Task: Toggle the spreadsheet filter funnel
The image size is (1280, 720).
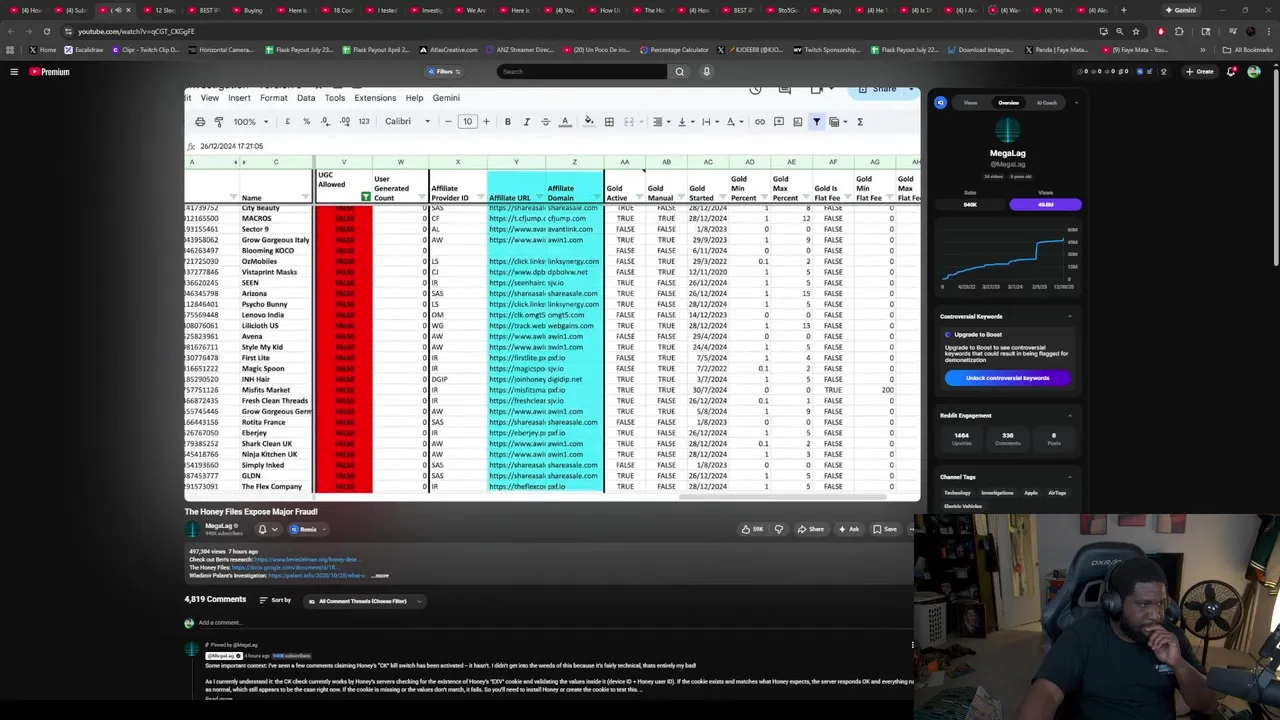Action: tap(817, 122)
